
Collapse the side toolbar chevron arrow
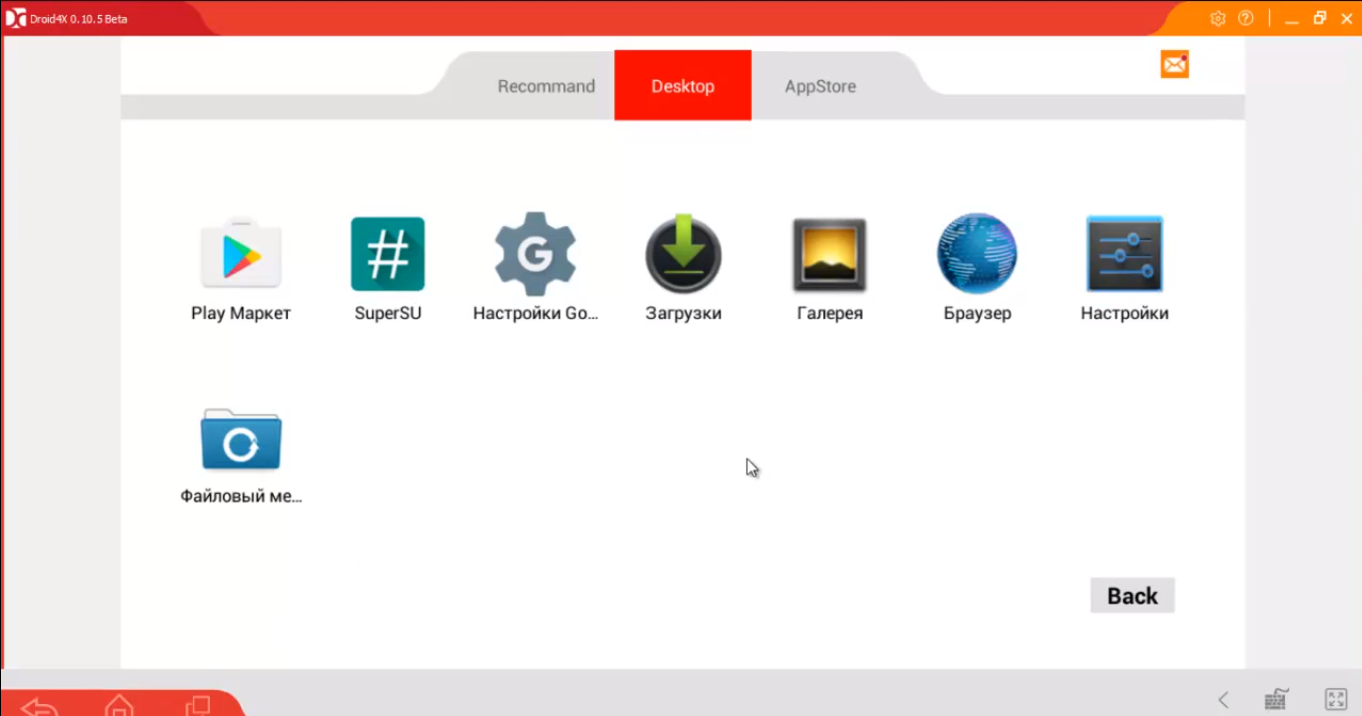tap(1223, 700)
